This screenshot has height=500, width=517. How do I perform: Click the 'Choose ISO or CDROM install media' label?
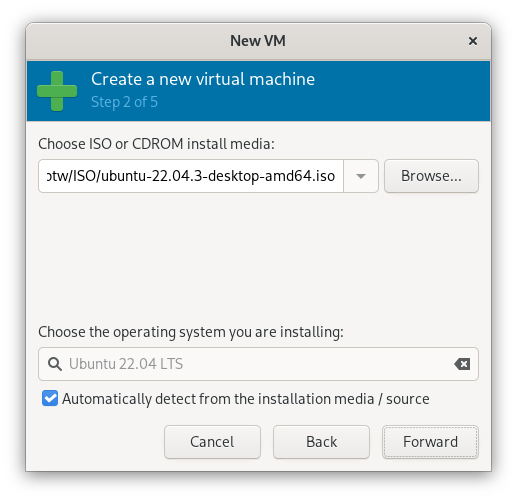point(156,144)
